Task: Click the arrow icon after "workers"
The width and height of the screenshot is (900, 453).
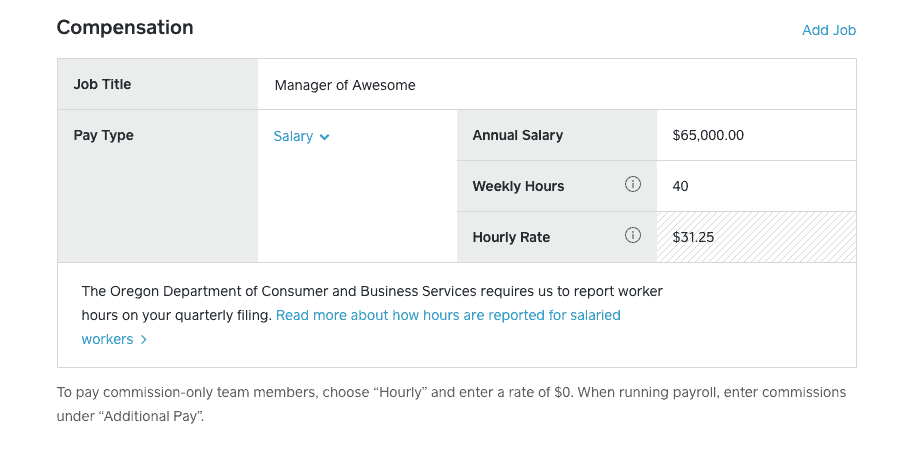Action: click(143, 340)
